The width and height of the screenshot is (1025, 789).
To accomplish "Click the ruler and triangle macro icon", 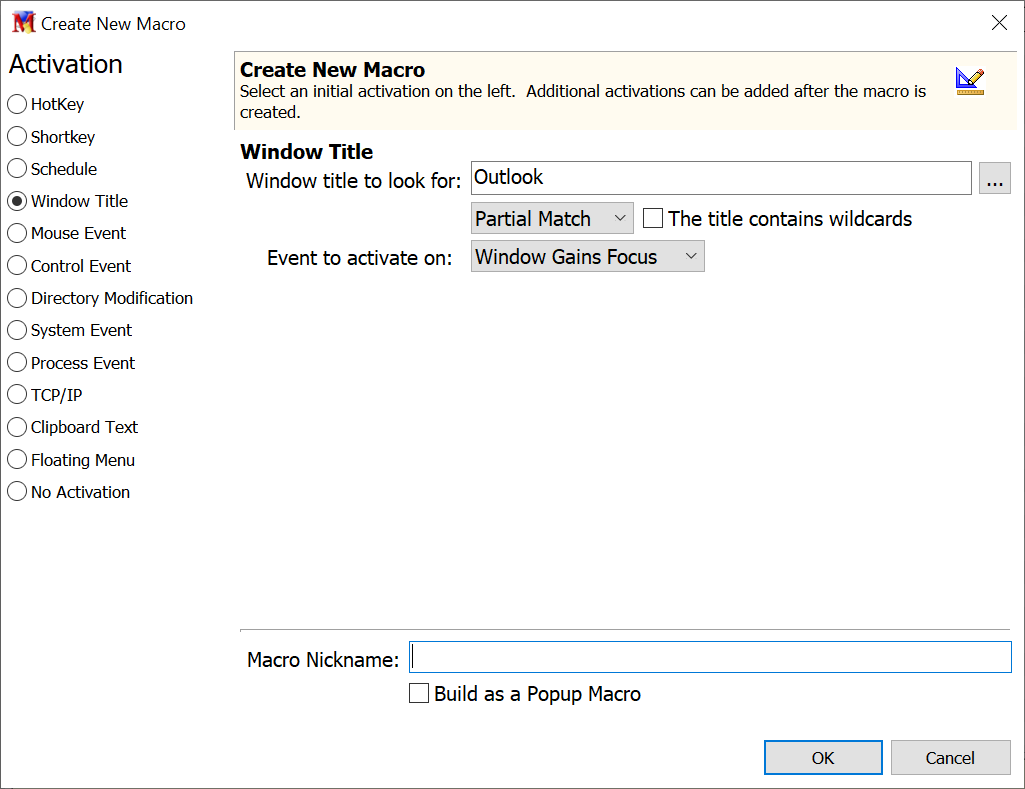I will (x=969, y=81).
